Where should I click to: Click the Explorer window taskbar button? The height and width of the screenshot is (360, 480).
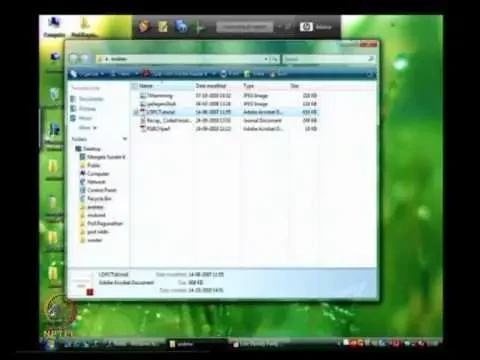pos(197,344)
